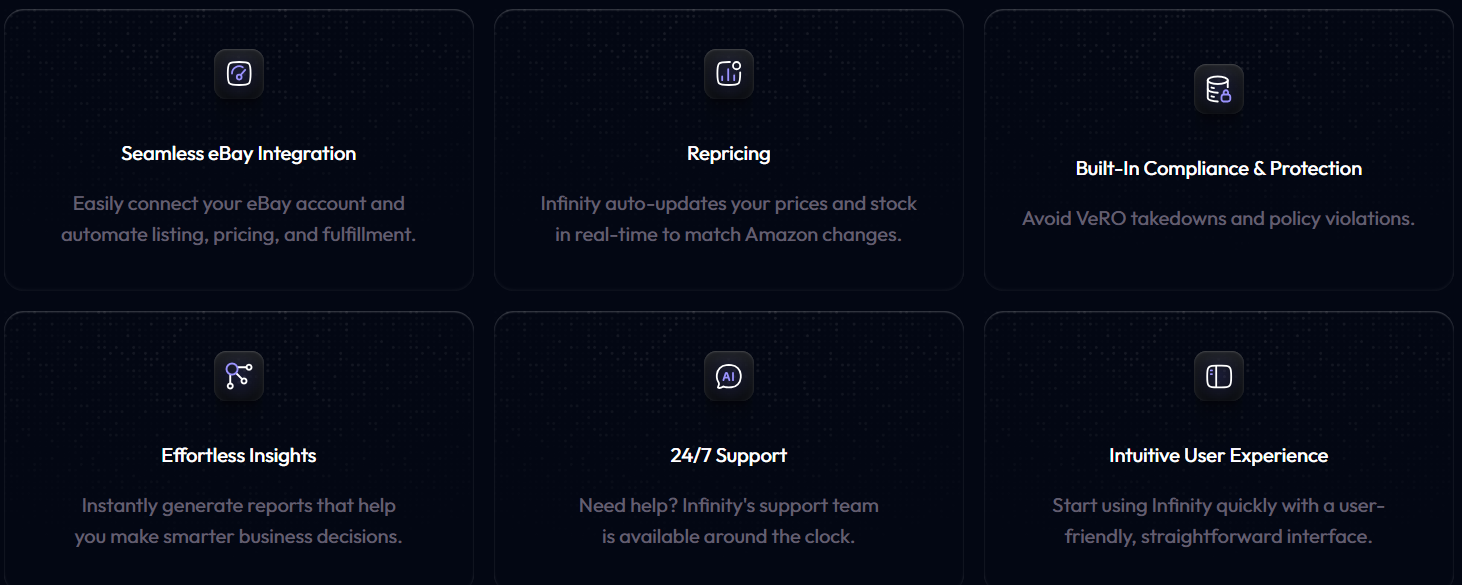Click the match Amazon changes text line
This screenshot has height=585, width=1462.
coord(729,235)
